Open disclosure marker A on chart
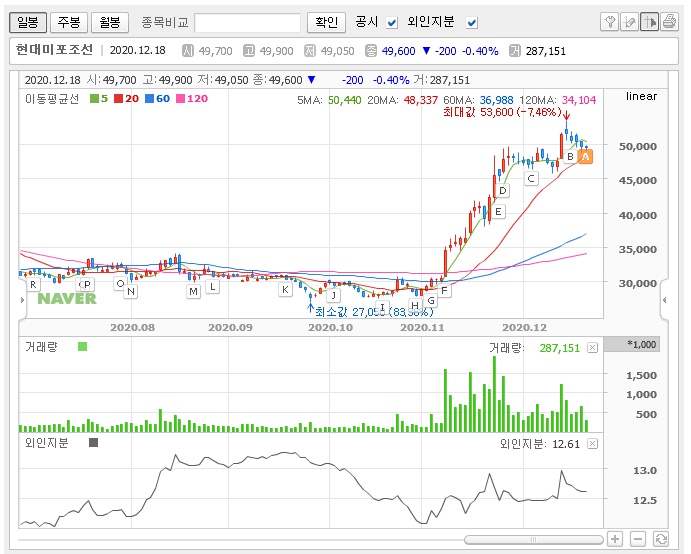The width and height of the screenshot is (691, 554). point(585,156)
